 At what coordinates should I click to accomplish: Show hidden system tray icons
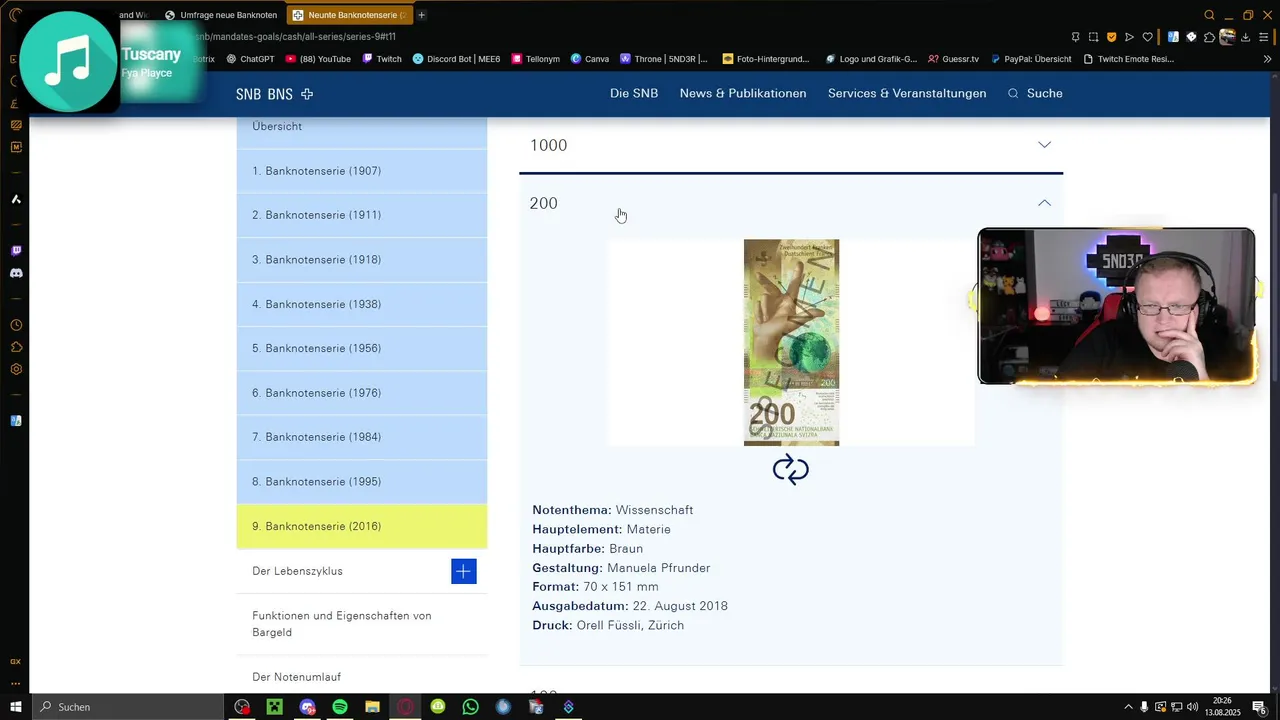pos(1129,707)
